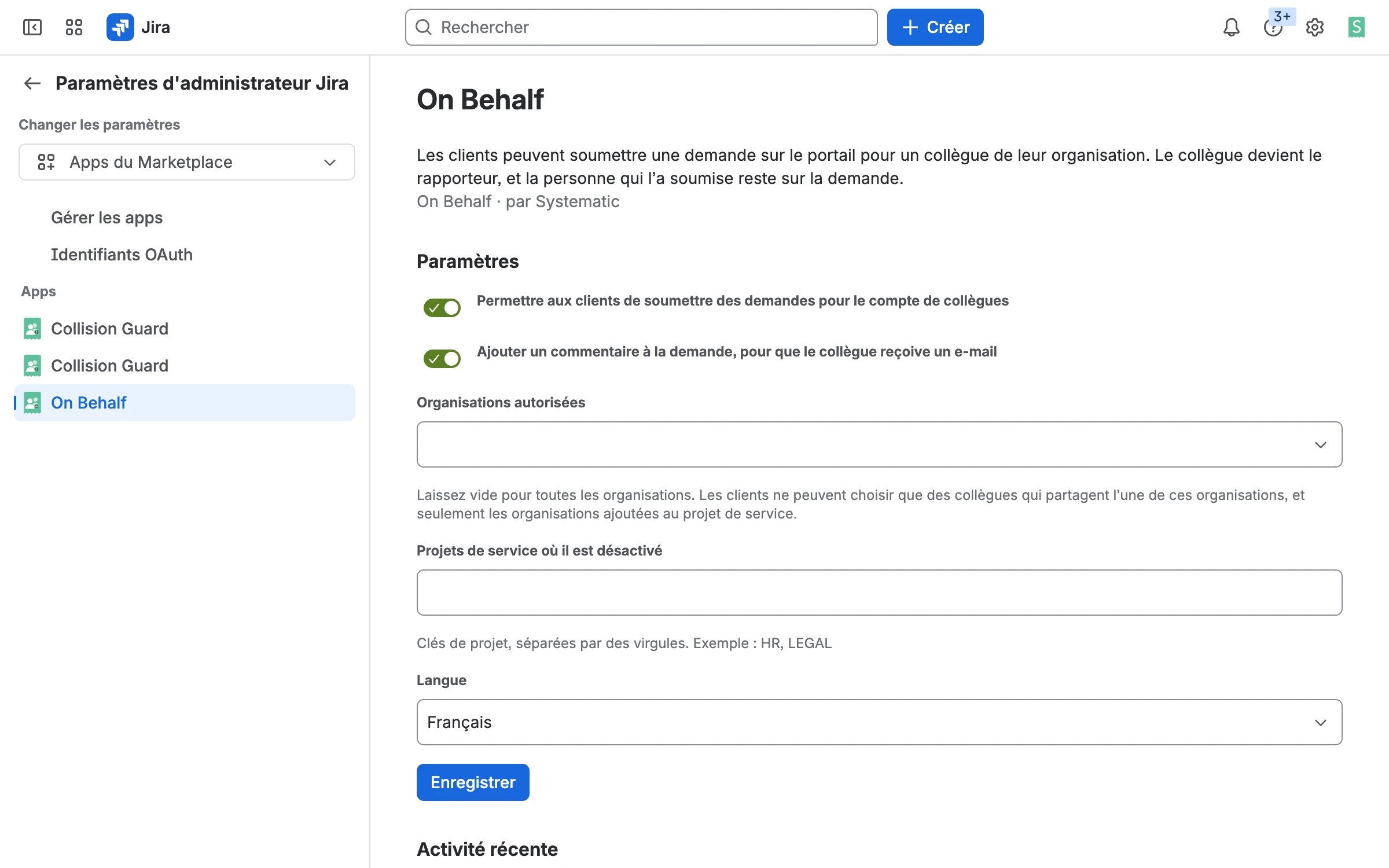Toggle off the add comment email option
1389x868 pixels.
pos(442,359)
